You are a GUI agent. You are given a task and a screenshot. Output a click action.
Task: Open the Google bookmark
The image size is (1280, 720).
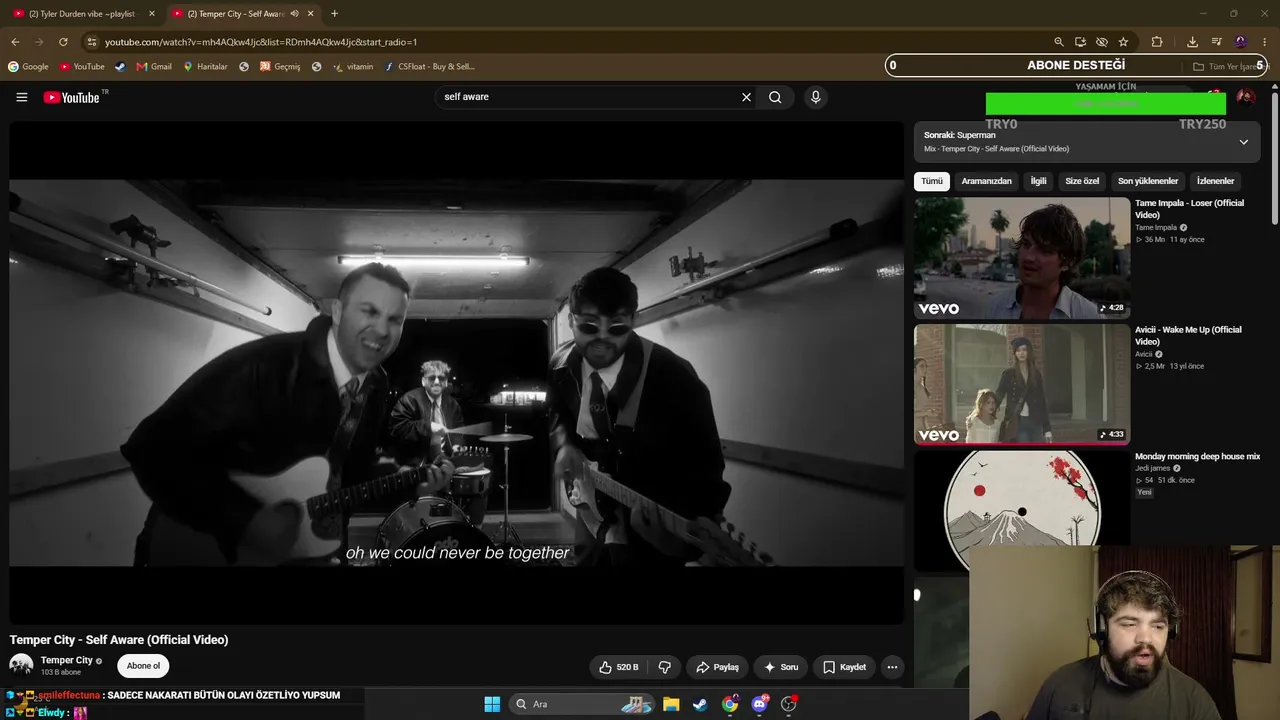[x=28, y=67]
